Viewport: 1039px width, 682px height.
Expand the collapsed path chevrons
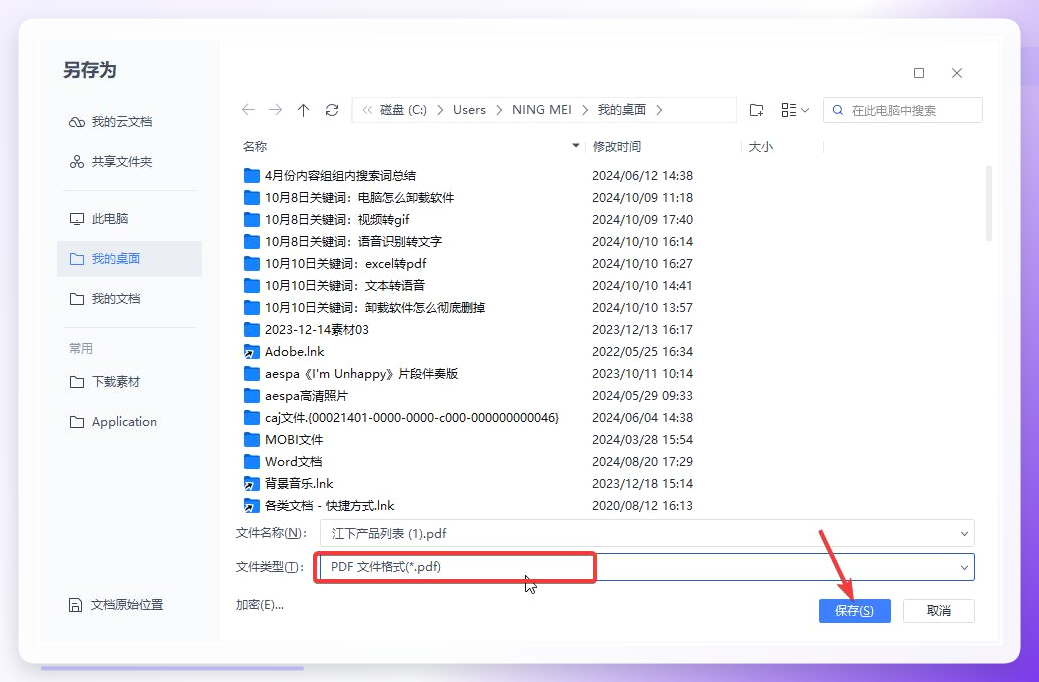pos(366,110)
